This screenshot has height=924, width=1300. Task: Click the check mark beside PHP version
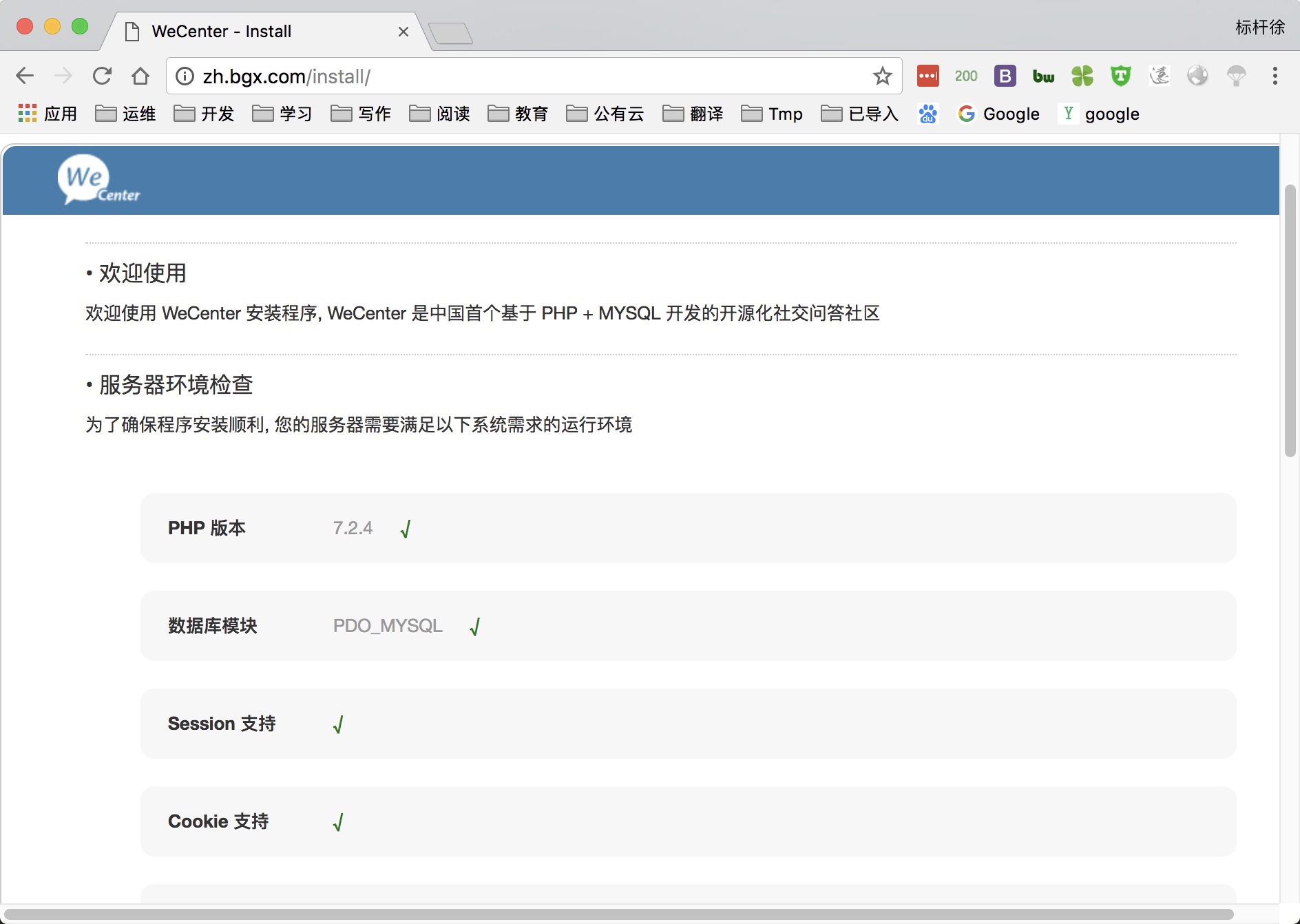coord(406,529)
